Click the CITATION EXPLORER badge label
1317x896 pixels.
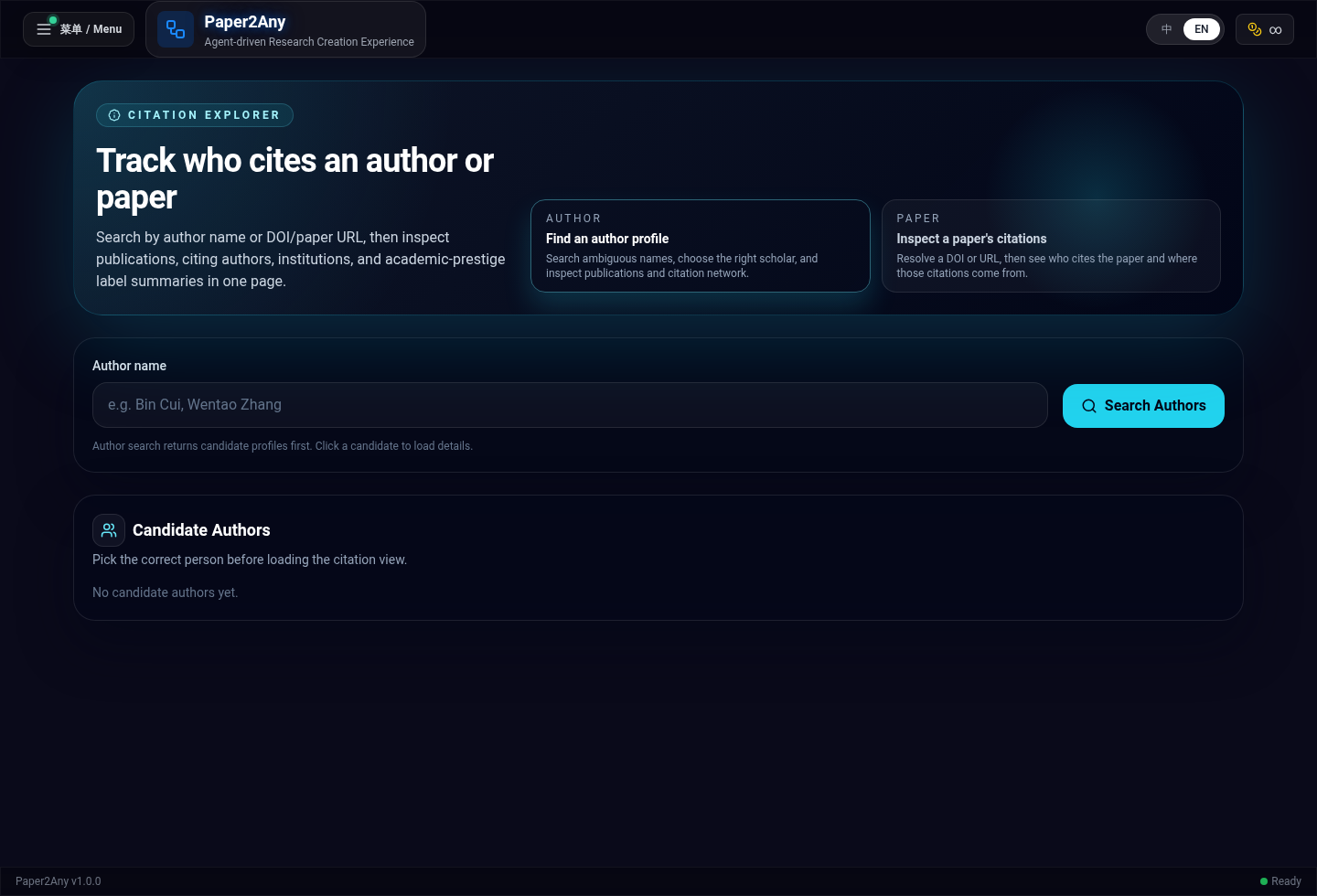coord(203,115)
